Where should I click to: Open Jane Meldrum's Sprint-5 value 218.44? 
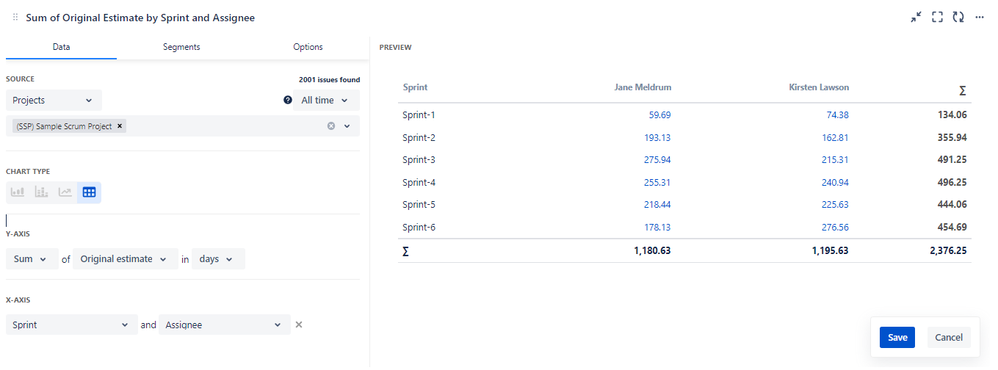click(657, 204)
